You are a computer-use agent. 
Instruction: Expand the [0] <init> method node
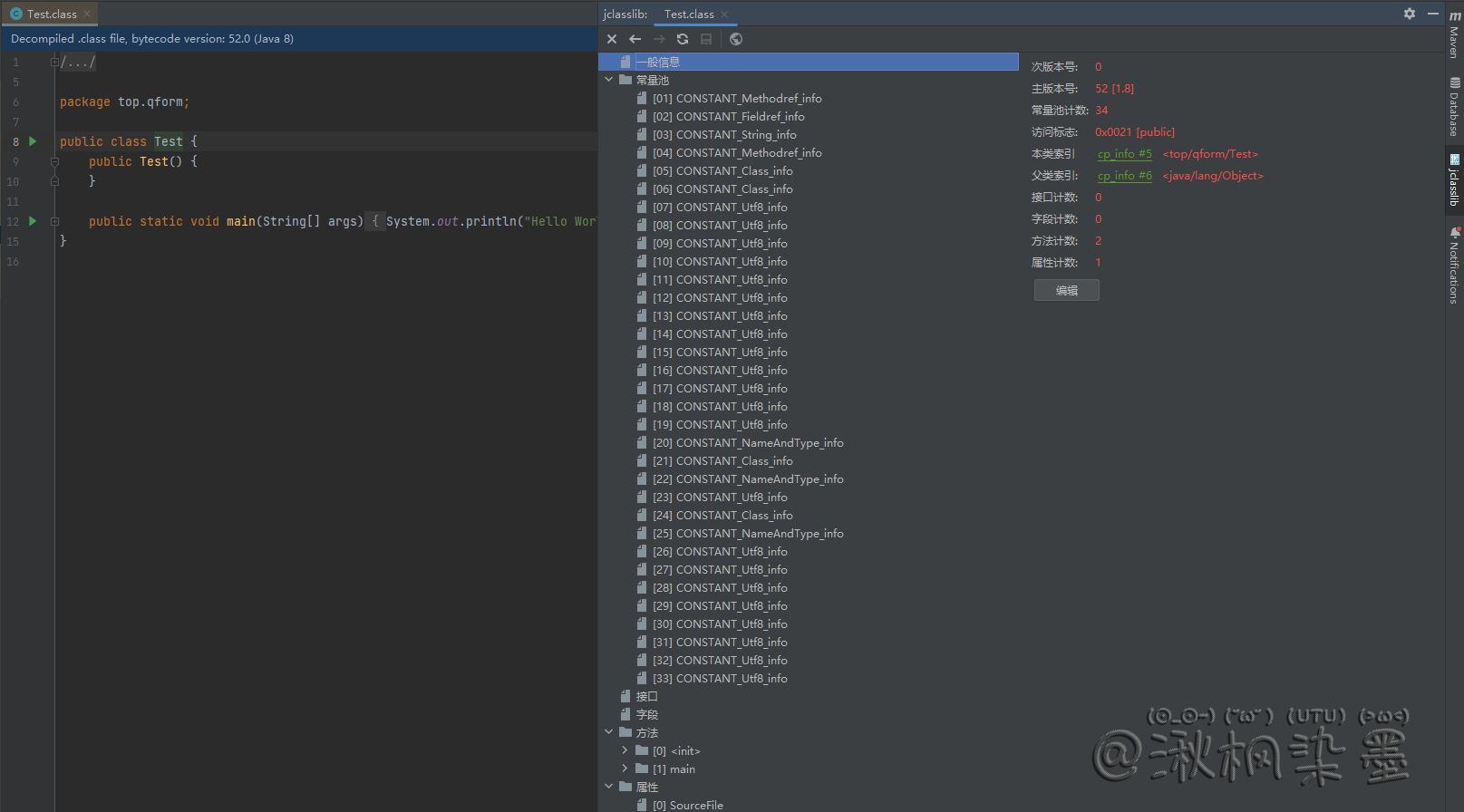(625, 750)
